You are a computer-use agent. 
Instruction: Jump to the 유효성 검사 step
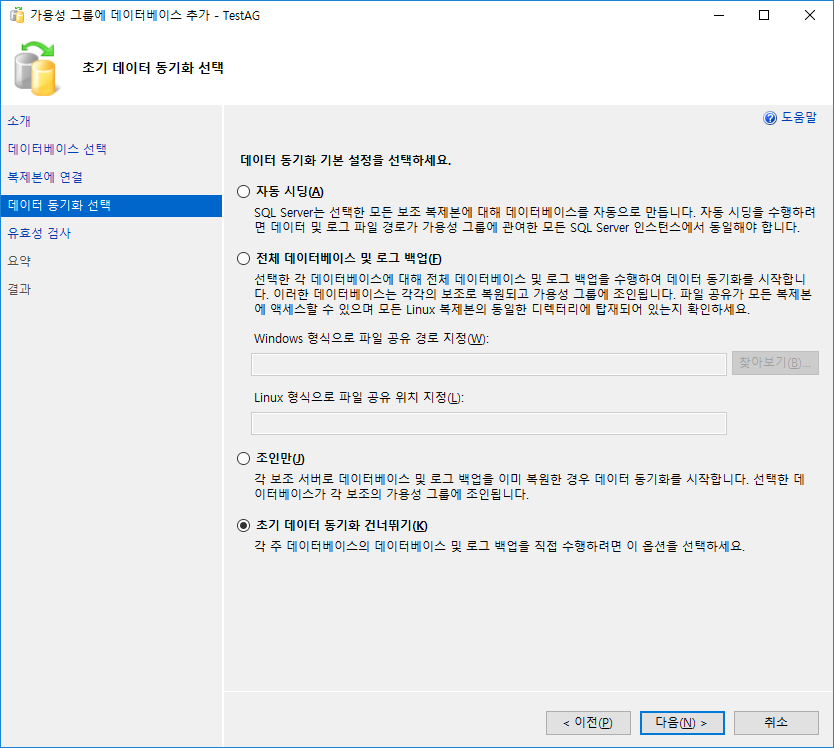[39, 233]
